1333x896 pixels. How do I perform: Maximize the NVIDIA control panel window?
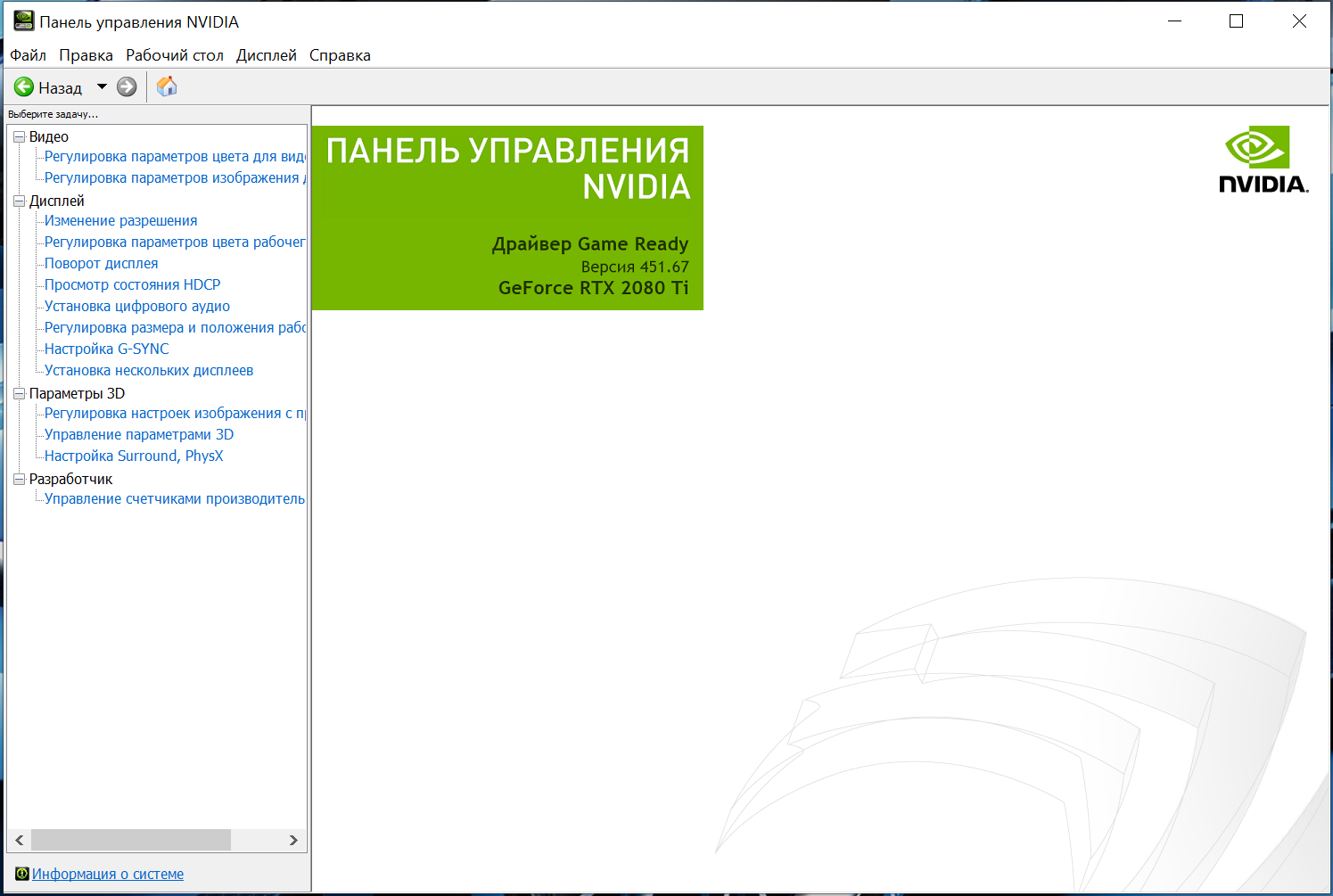1236,21
